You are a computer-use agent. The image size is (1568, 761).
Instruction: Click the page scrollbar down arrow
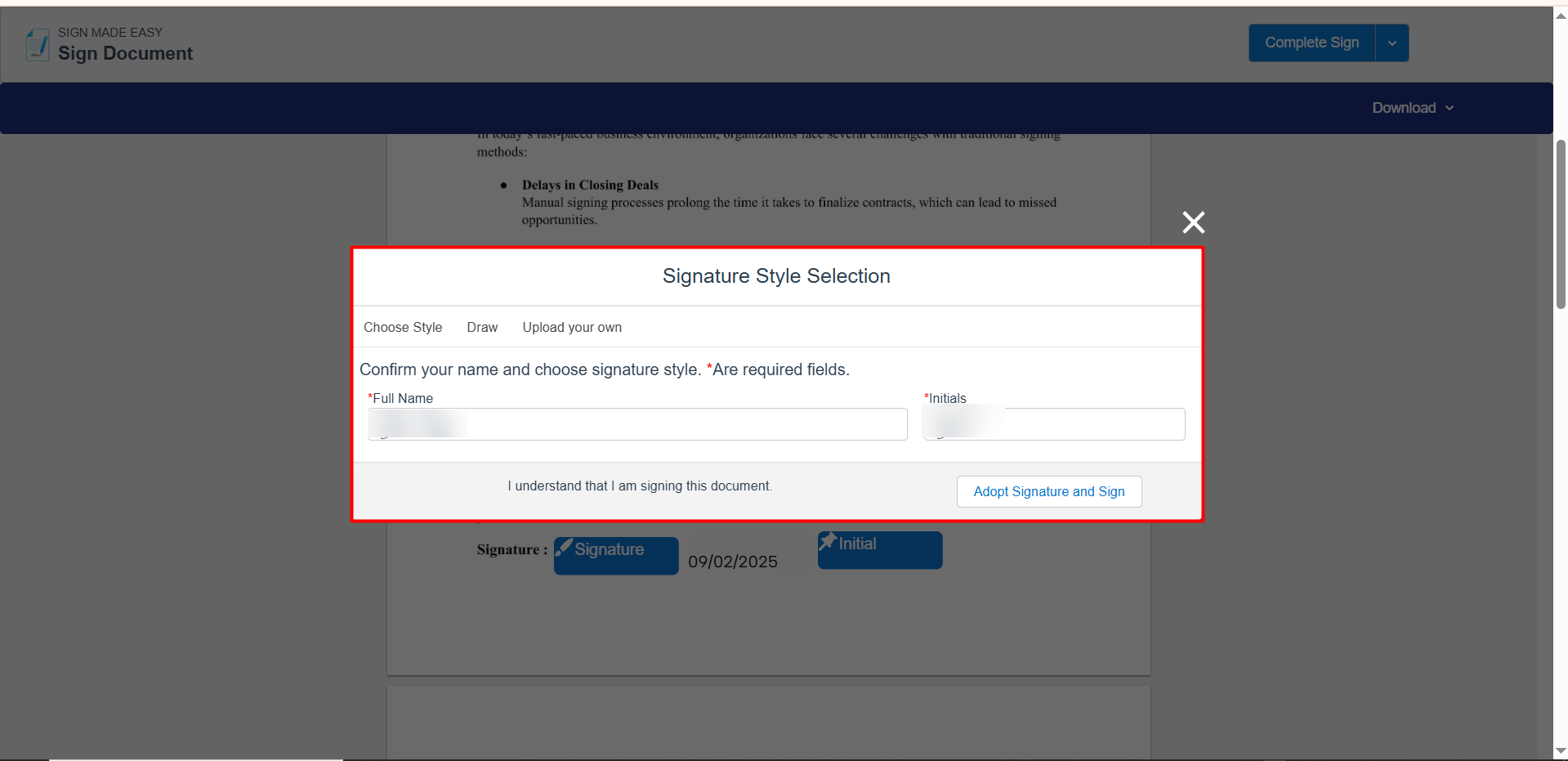[1561, 750]
